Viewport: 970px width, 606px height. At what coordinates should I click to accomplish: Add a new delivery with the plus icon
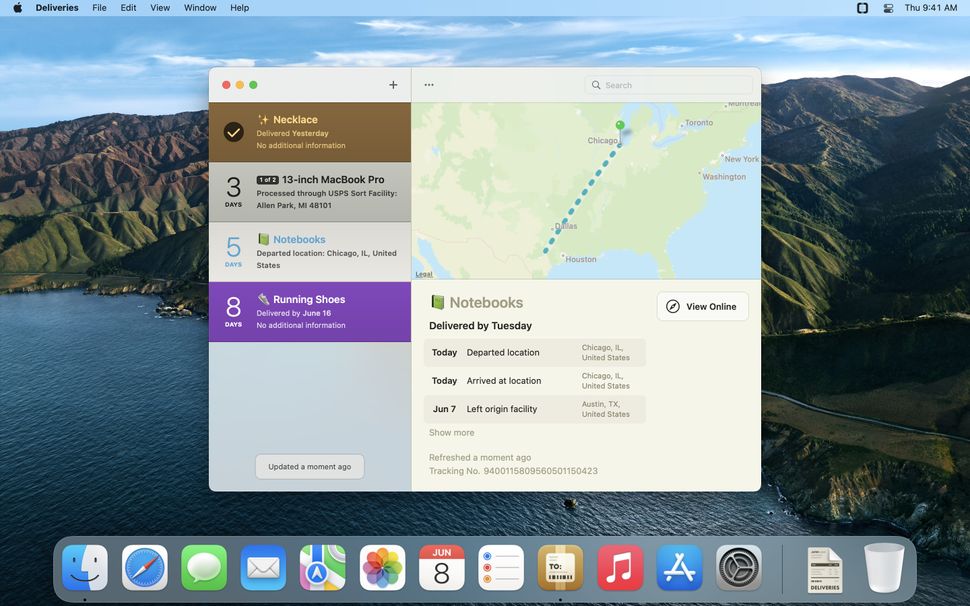pyautogui.click(x=393, y=85)
